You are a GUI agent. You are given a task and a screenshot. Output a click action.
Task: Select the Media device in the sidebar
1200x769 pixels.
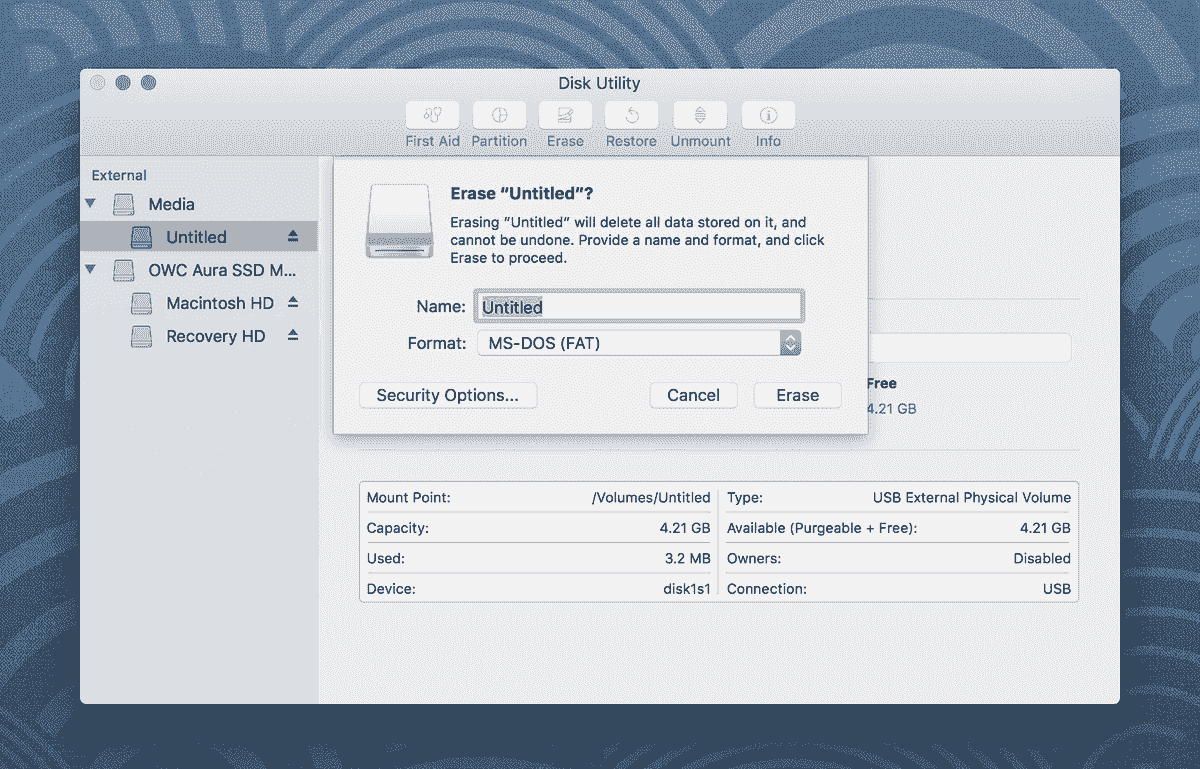coord(173,204)
